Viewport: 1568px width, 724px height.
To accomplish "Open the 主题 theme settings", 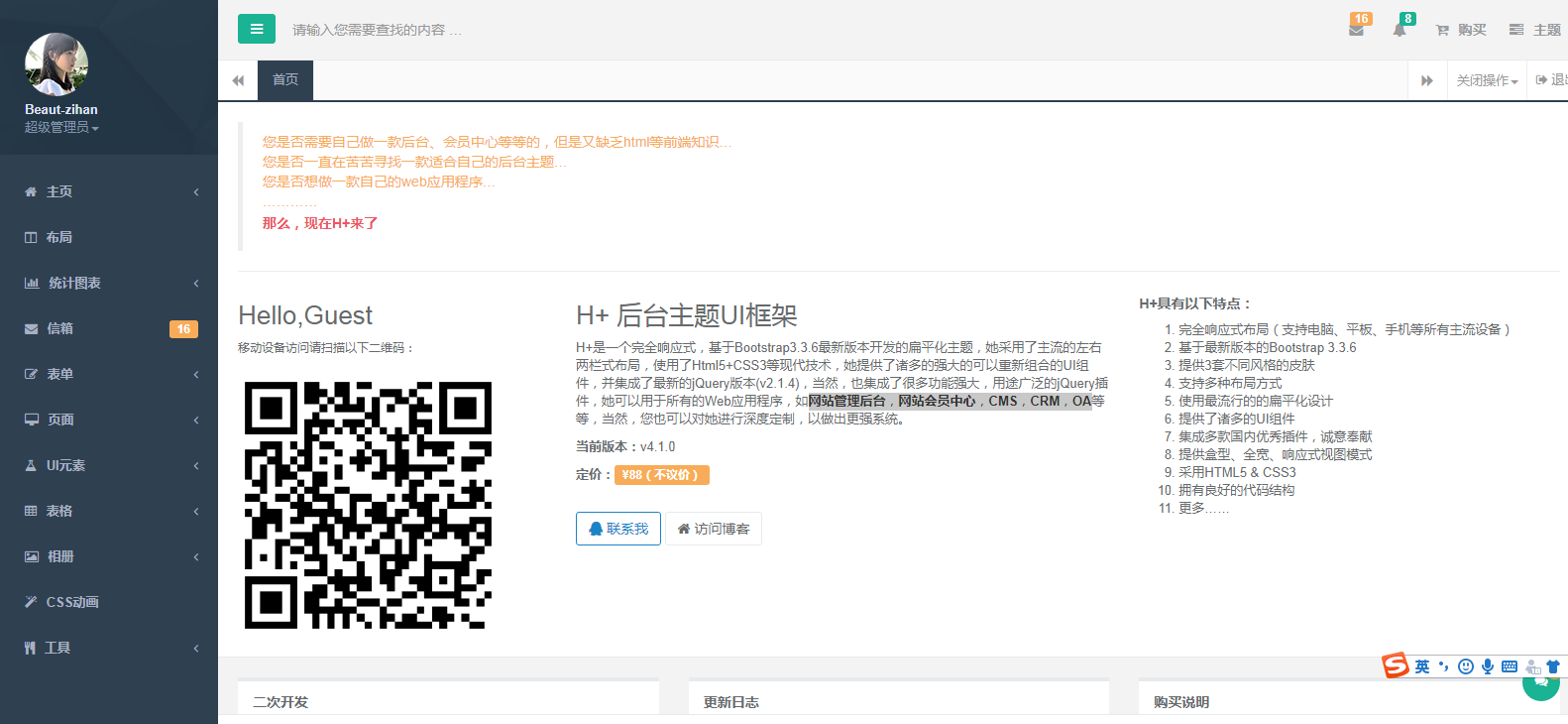I will pos(1534,30).
